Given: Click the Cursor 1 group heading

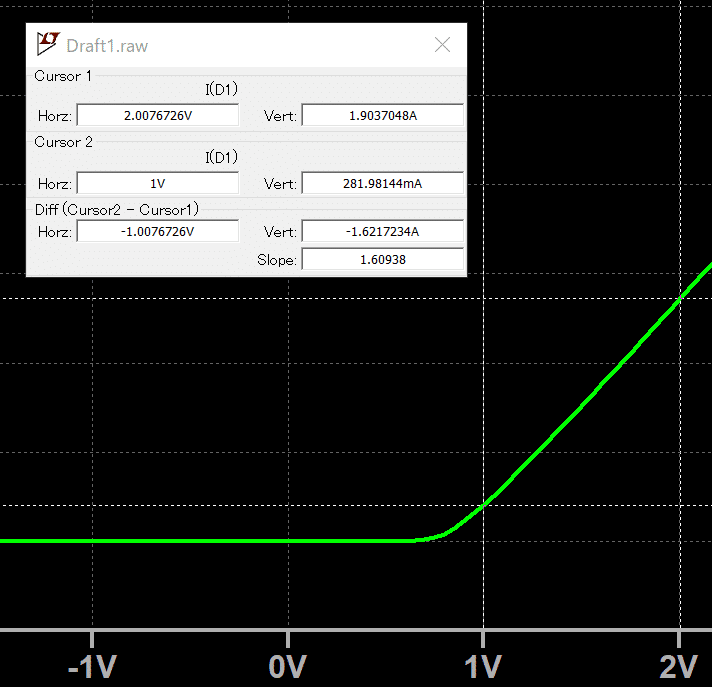Looking at the screenshot, I should coord(63,76).
